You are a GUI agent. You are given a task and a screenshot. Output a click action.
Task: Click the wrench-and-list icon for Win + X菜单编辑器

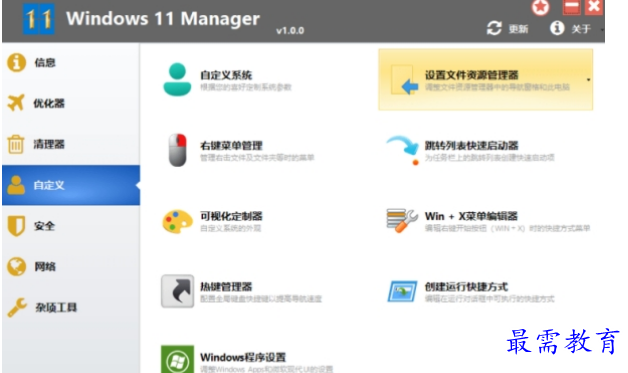point(402,220)
